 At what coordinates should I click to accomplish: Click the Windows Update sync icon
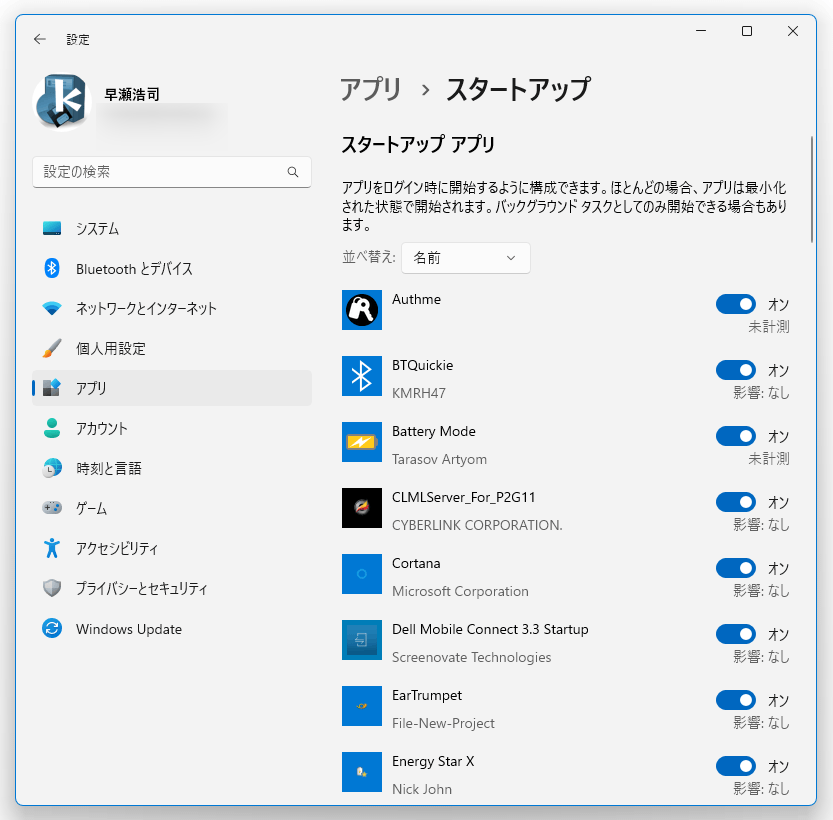pyautogui.click(x=52, y=628)
